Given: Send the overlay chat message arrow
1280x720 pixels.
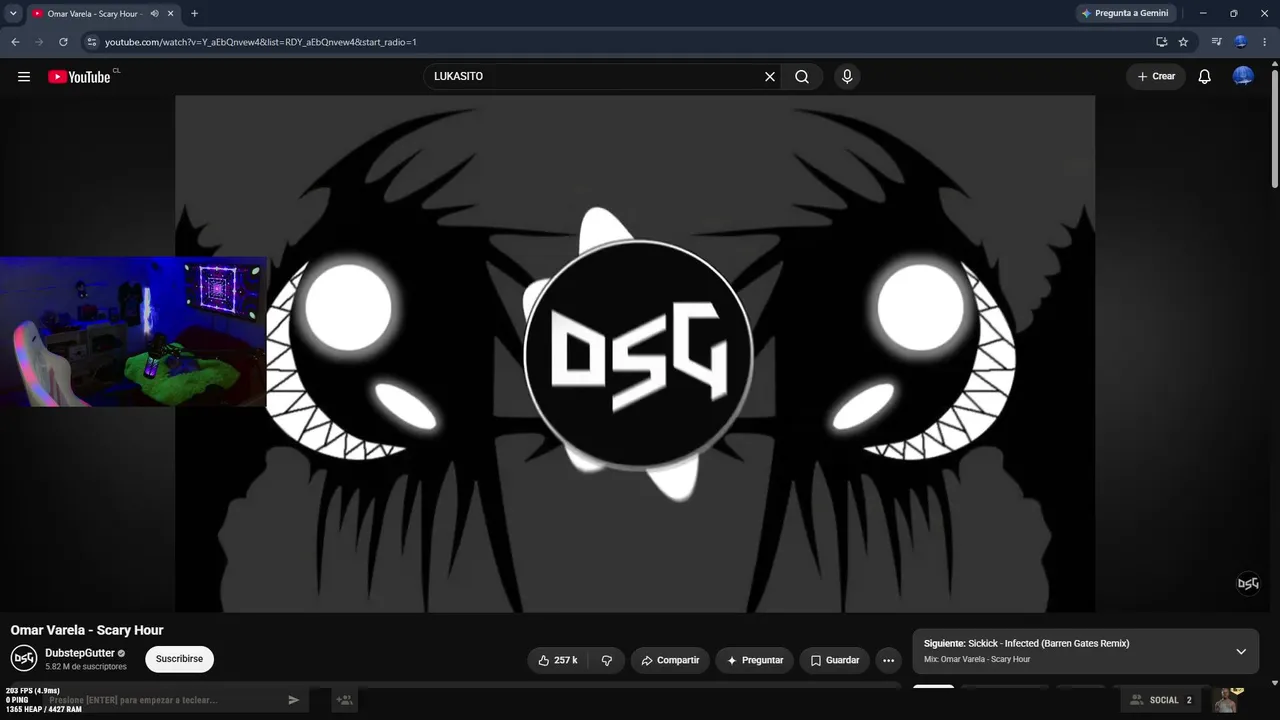Looking at the screenshot, I should (293, 700).
